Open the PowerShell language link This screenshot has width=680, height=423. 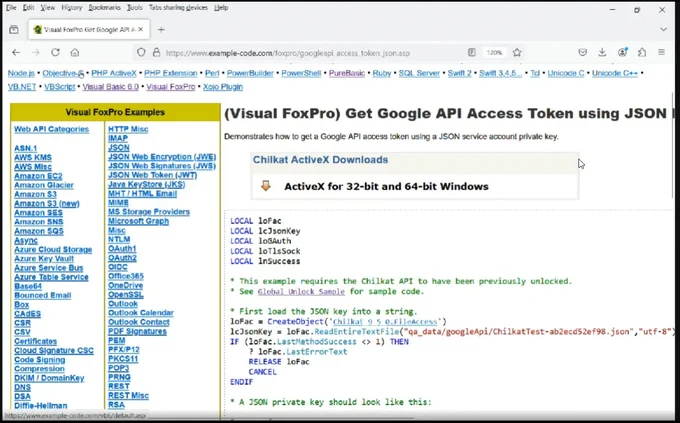click(301, 73)
